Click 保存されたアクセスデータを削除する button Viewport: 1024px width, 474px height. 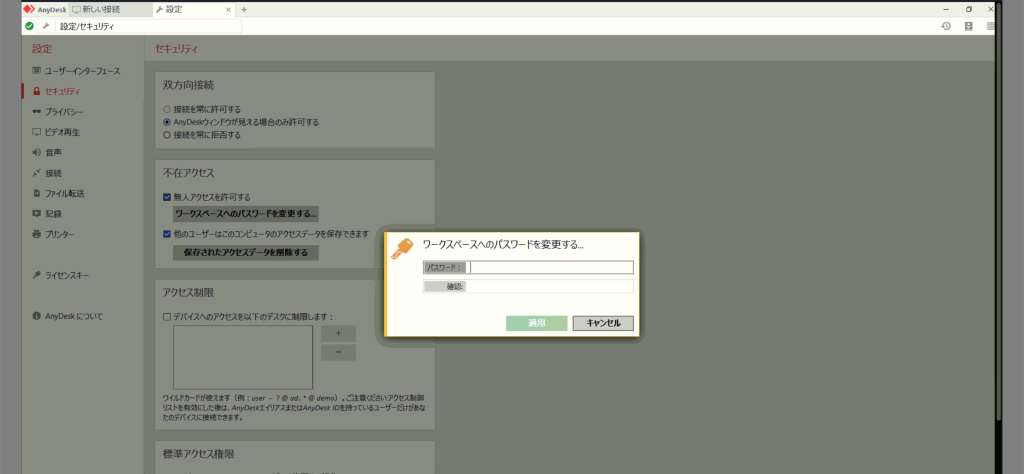click(x=246, y=253)
